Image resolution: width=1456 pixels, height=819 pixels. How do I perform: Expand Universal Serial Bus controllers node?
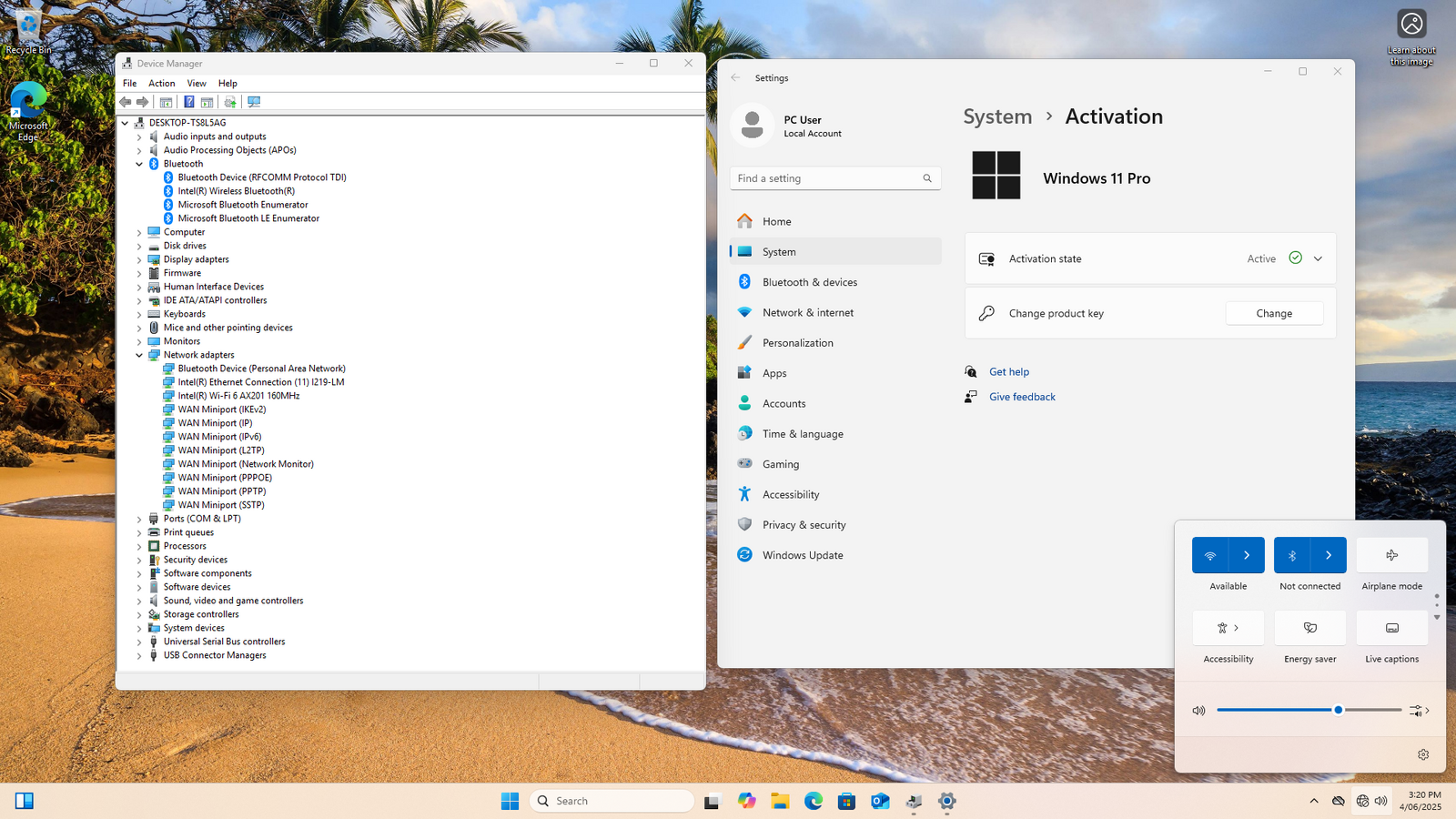(x=139, y=642)
